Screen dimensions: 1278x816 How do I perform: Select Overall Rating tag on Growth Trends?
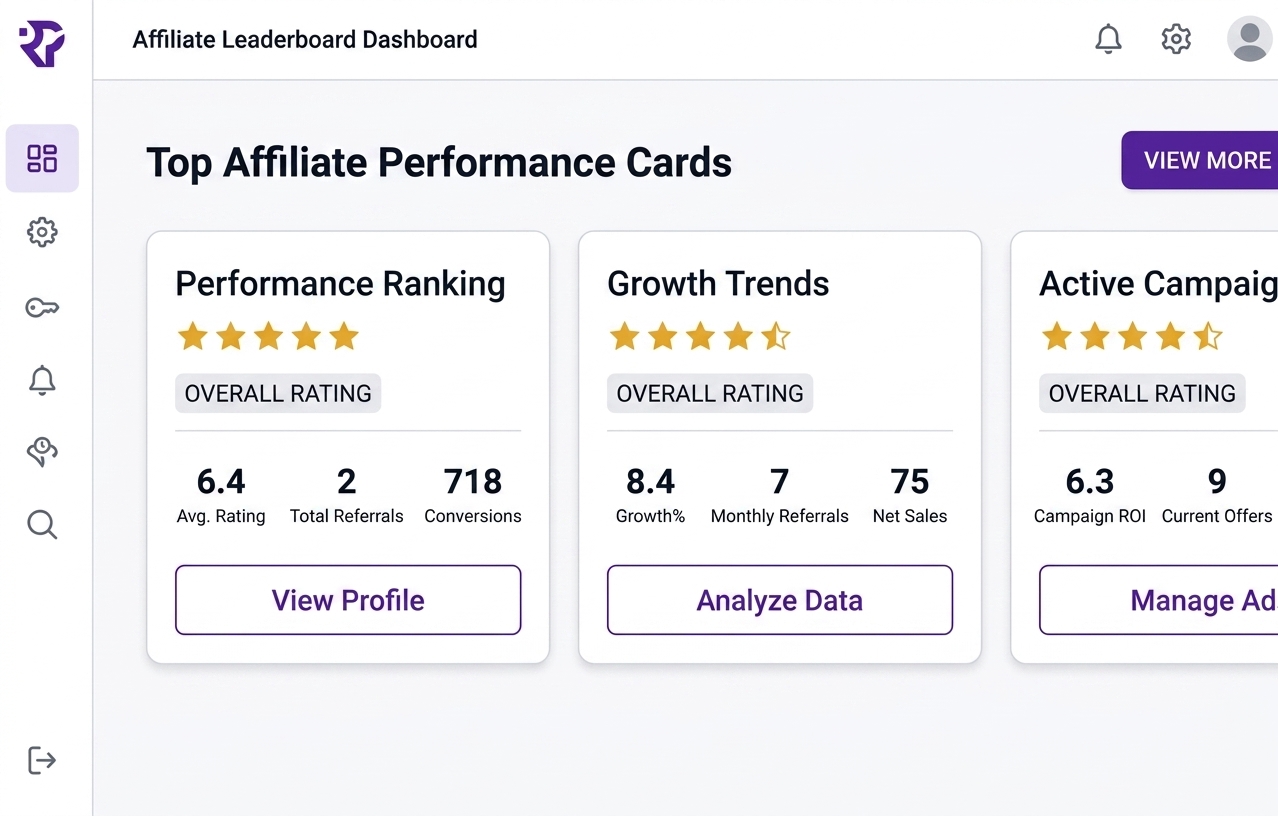coord(710,393)
